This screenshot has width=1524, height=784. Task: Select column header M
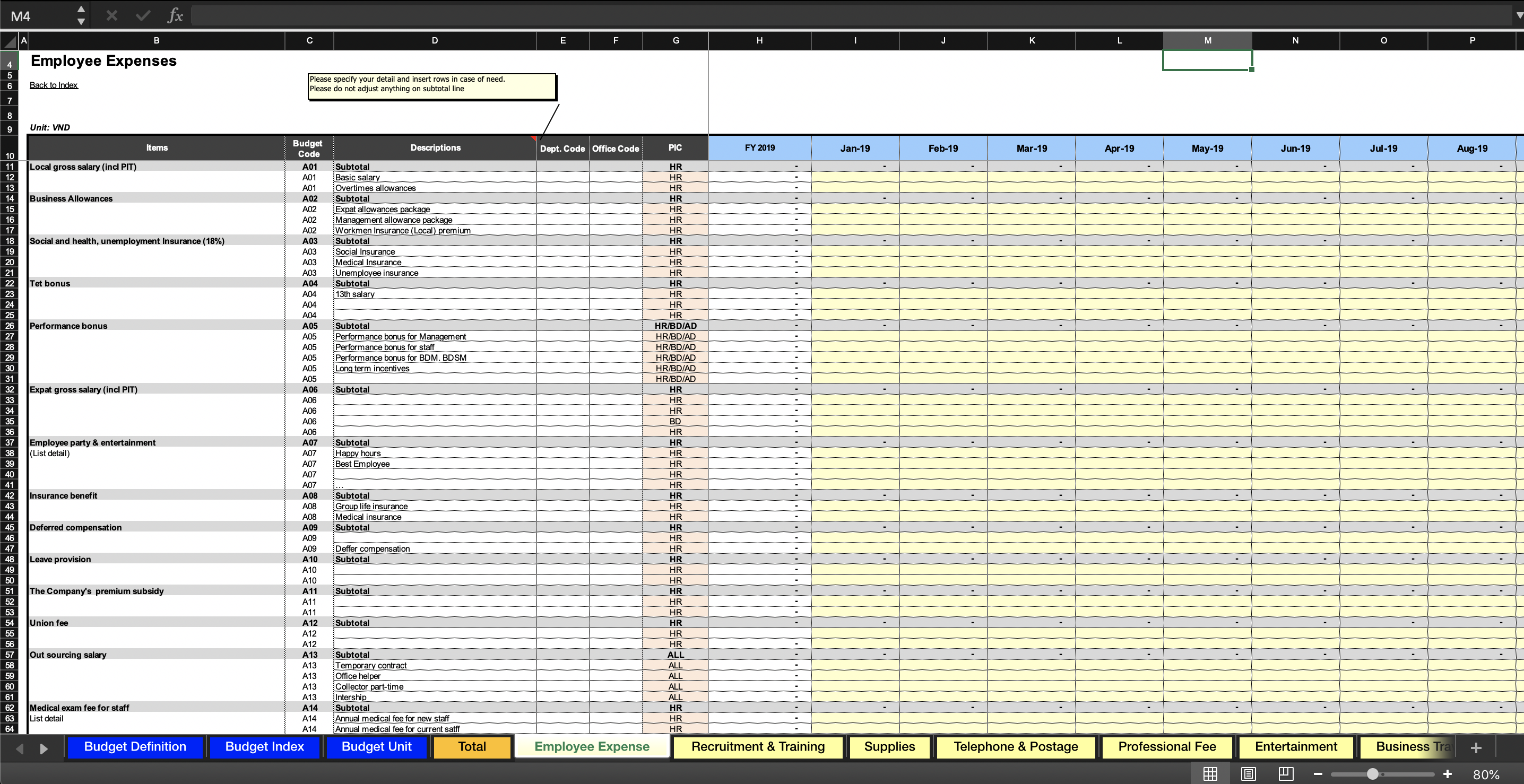click(1208, 41)
